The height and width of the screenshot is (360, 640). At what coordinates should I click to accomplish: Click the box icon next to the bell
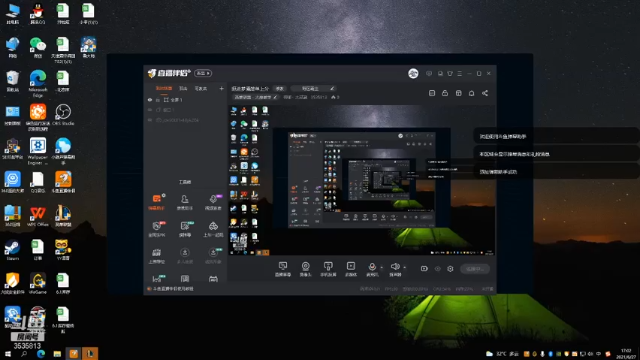[x=458, y=93]
